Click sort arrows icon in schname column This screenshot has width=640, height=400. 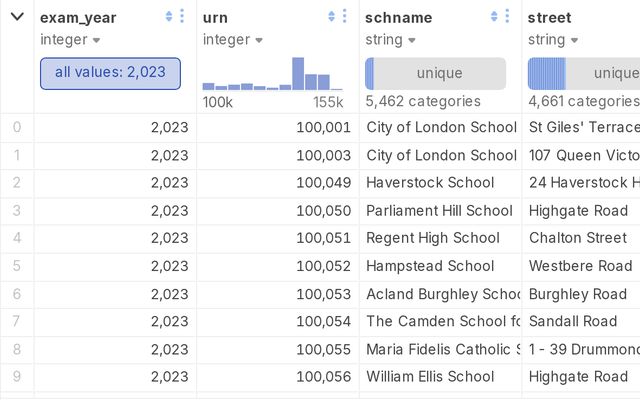point(494,16)
